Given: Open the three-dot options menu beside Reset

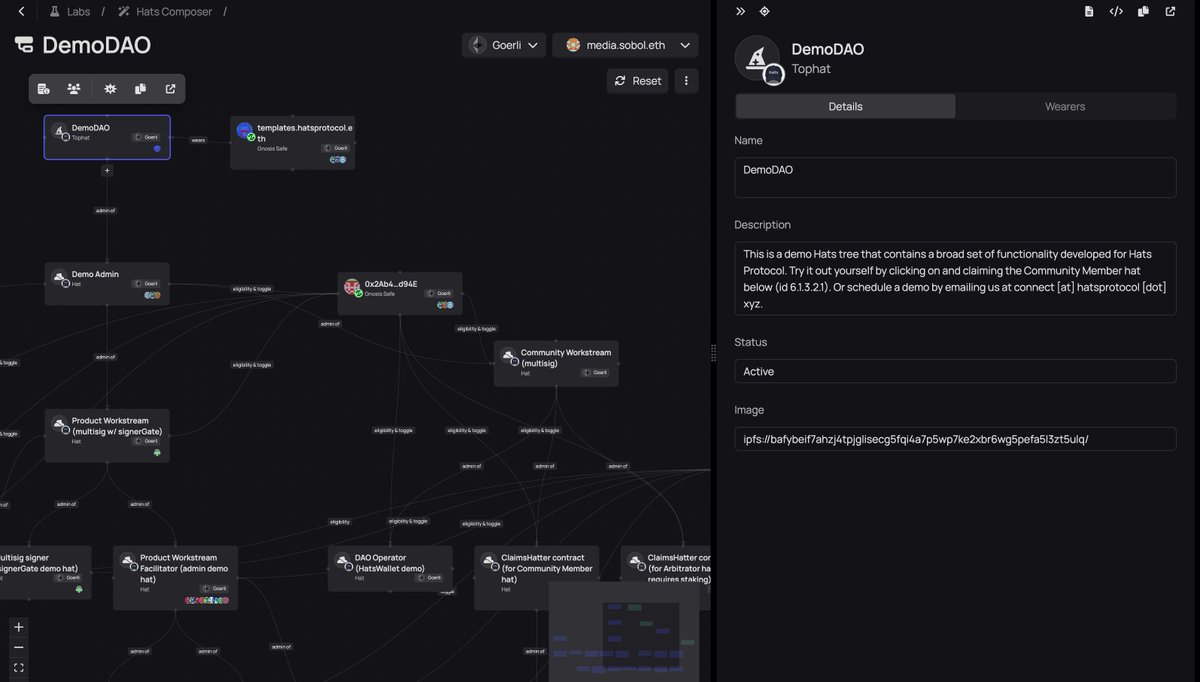Looking at the screenshot, I should click(x=686, y=81).
